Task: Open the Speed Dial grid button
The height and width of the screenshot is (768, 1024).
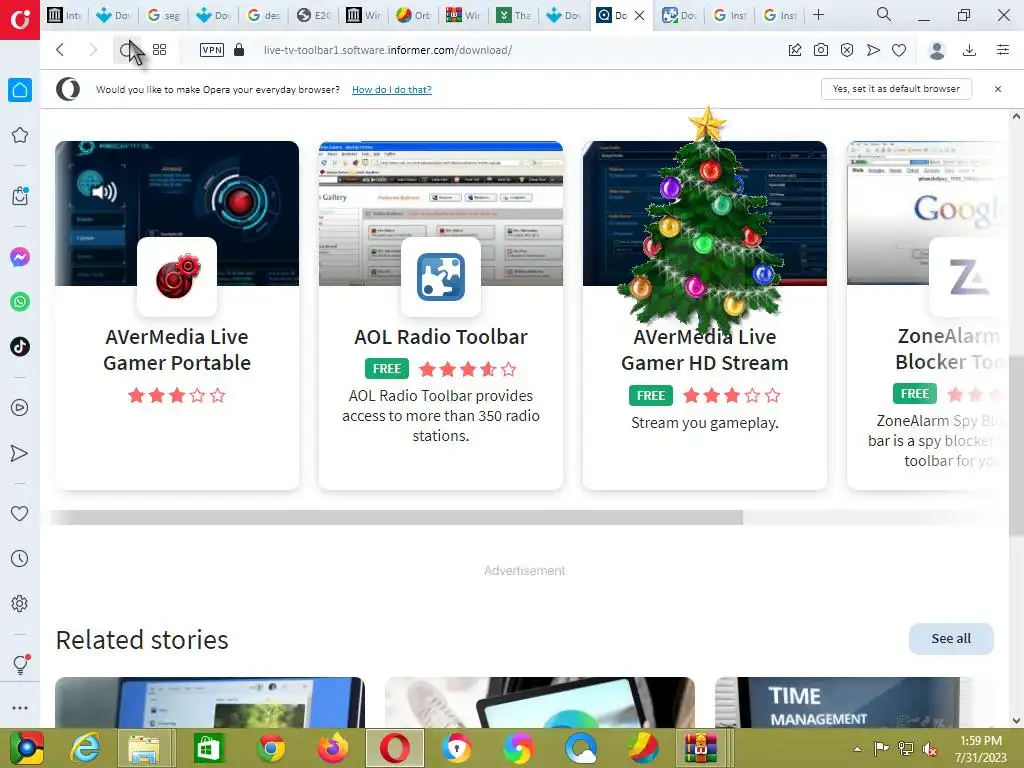Action: pyautogui.click(x=159, y=50)
